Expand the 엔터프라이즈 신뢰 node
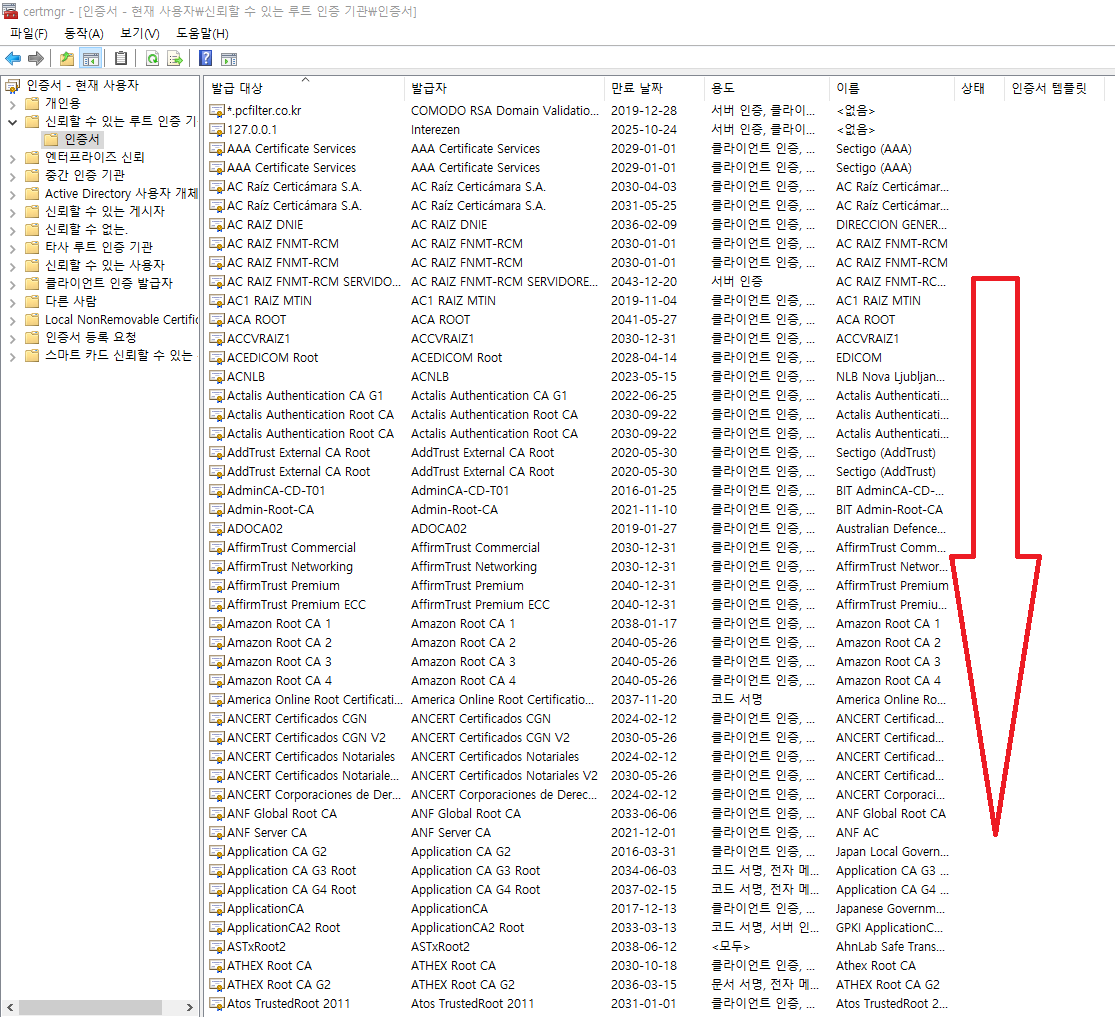Viewport: 1115px width, 1017px height. tap(12, 158)
